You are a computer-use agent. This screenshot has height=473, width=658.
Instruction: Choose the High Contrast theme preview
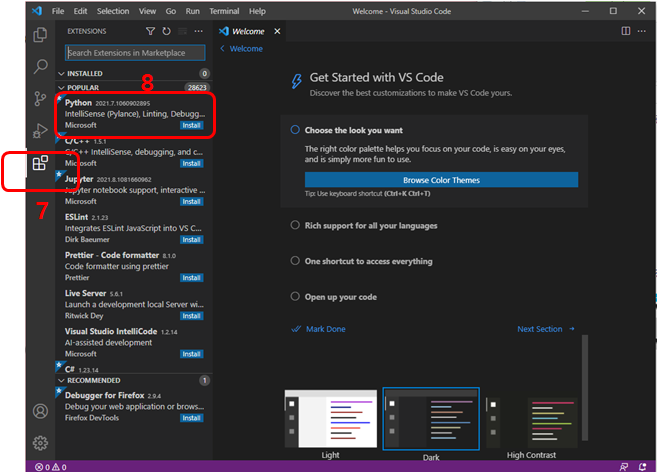click(x=532, y=425)
